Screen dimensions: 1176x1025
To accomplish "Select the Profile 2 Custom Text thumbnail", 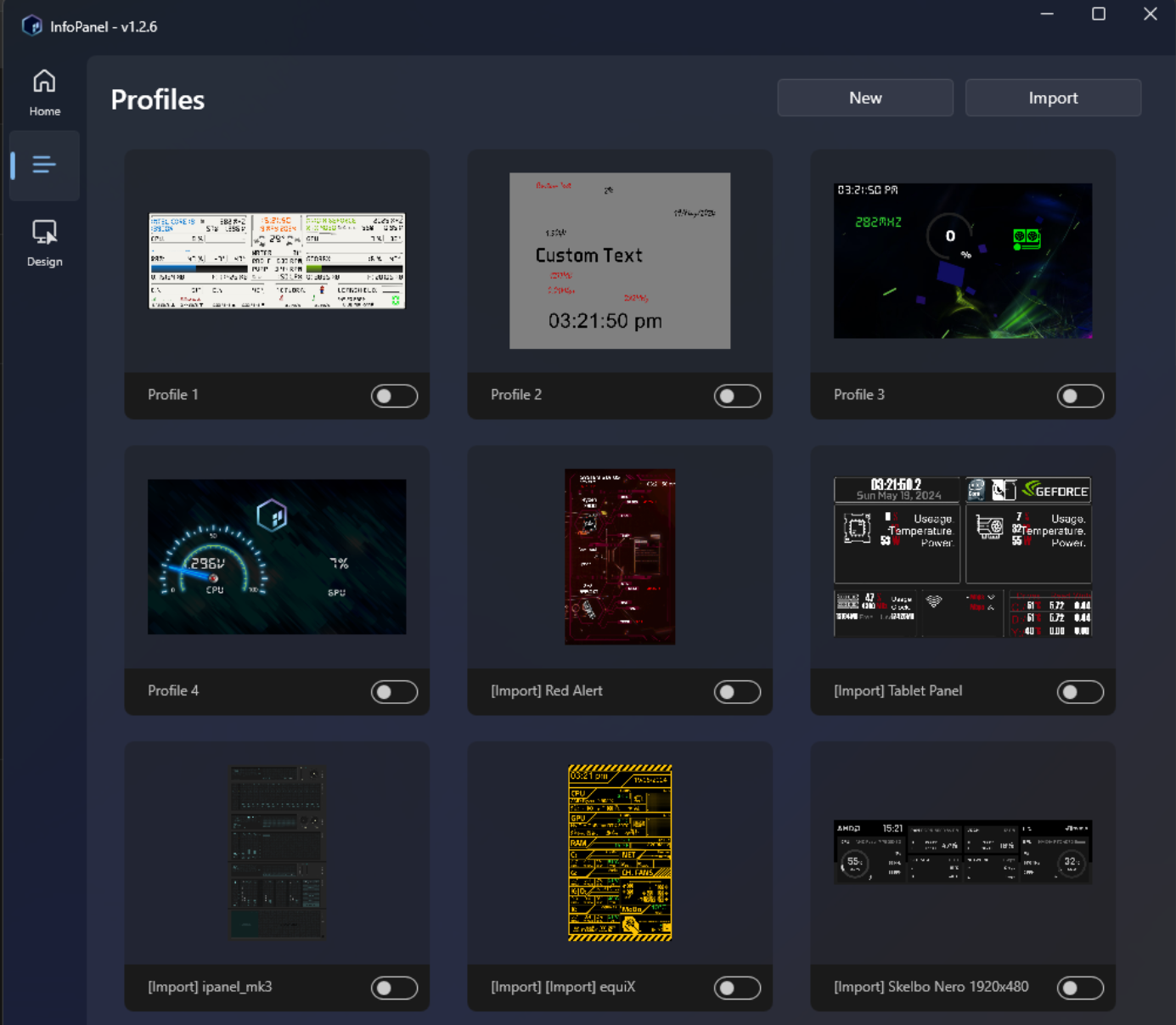I will pos(620,261).
